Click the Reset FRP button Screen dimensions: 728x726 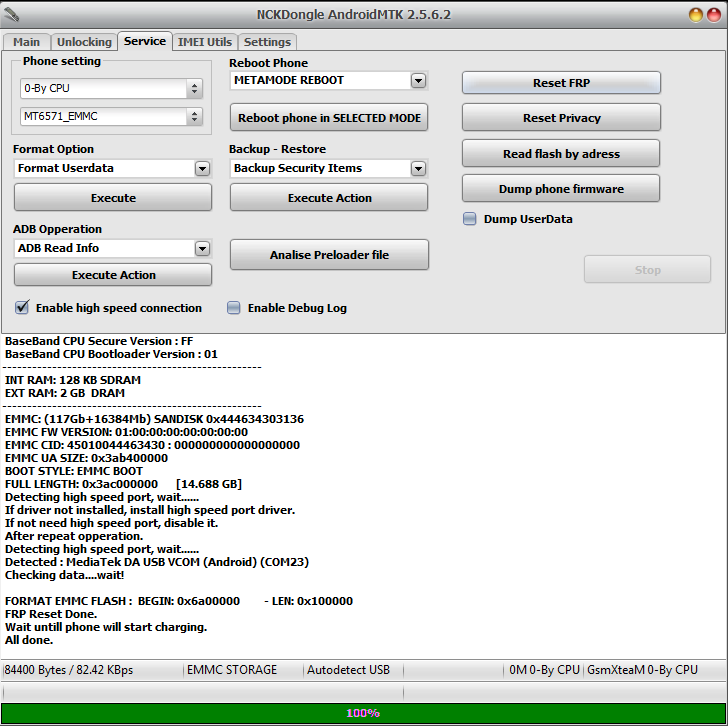(561, 83)
